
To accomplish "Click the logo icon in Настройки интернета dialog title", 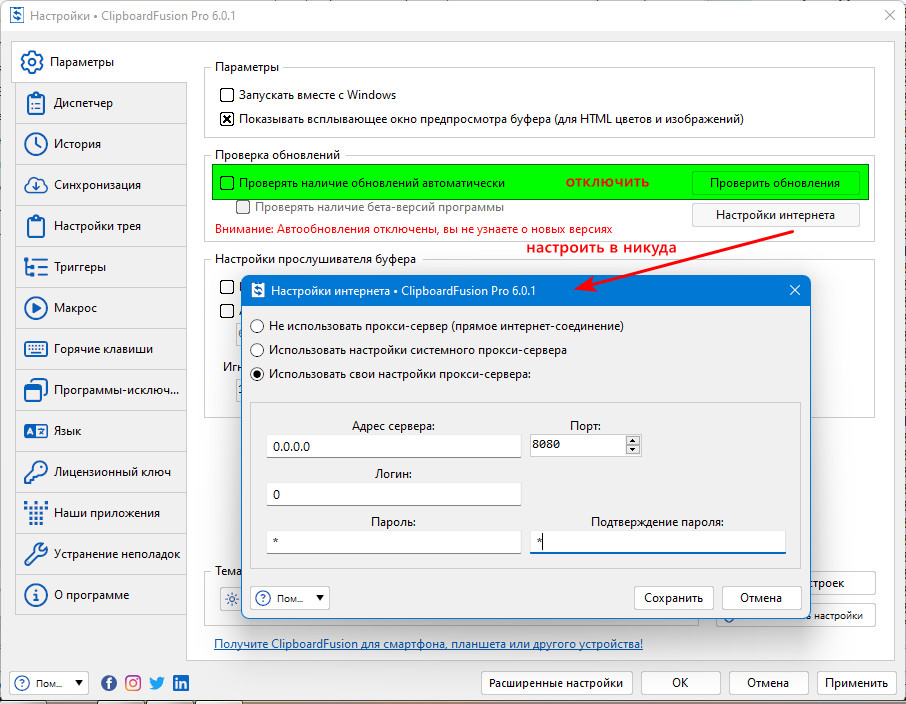I will [258, 290].
